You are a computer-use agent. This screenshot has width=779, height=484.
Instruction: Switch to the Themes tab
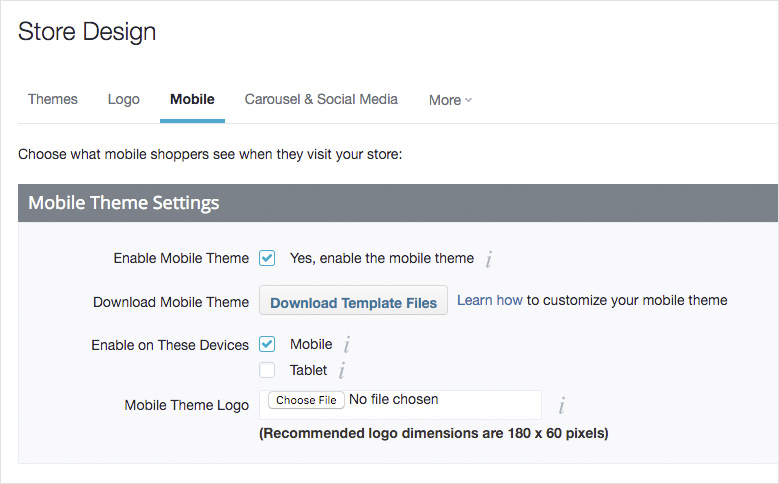pos(53,99)
